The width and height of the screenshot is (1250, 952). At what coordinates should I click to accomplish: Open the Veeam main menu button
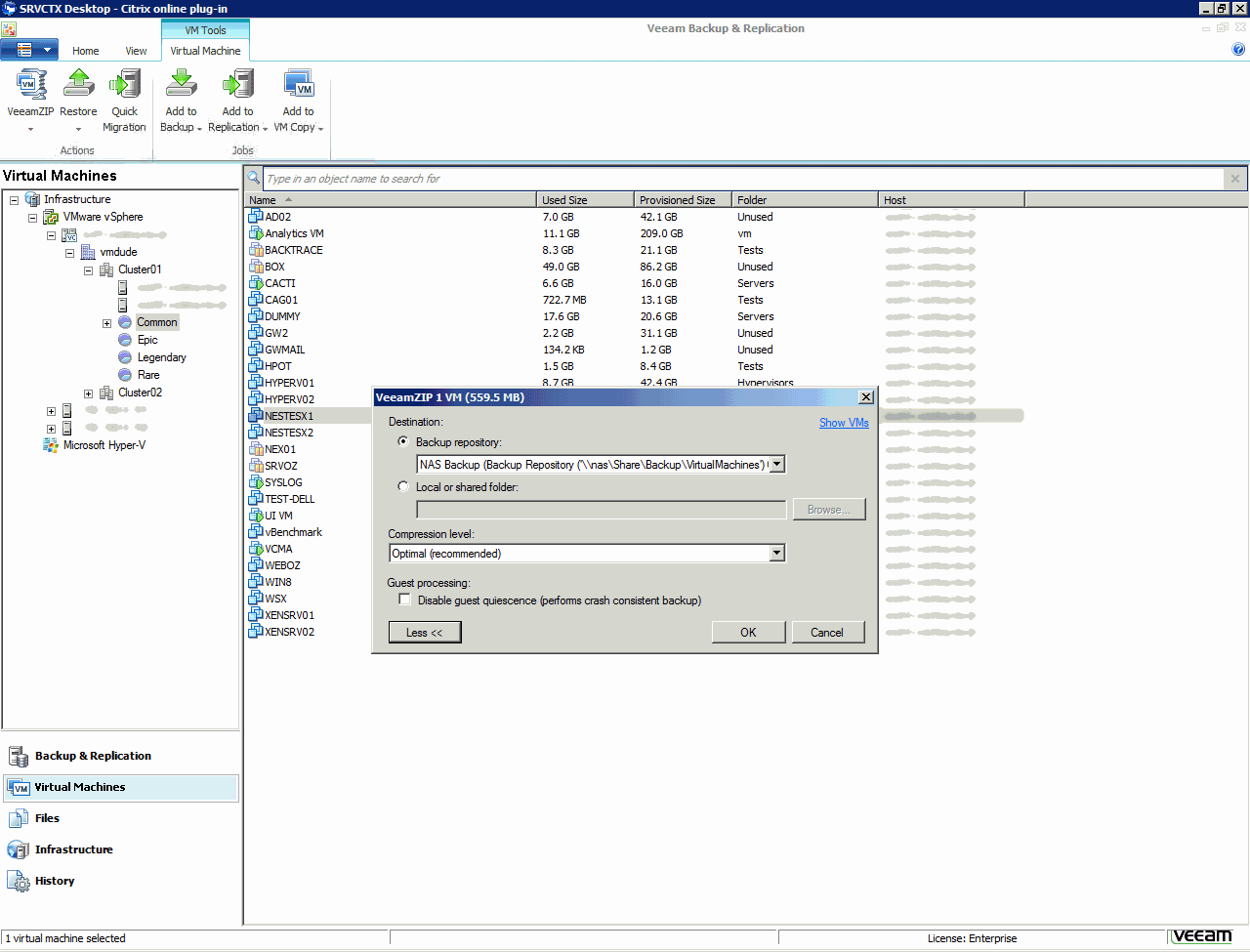point(29,49)
